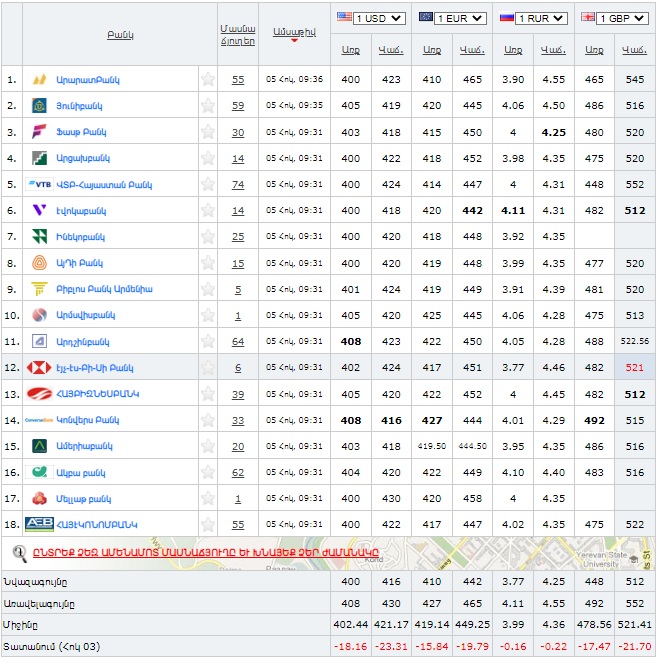This screenshot has height=665, width=657.
Task: Open branch count 74 link for VTB
Action: click(238, 184)
